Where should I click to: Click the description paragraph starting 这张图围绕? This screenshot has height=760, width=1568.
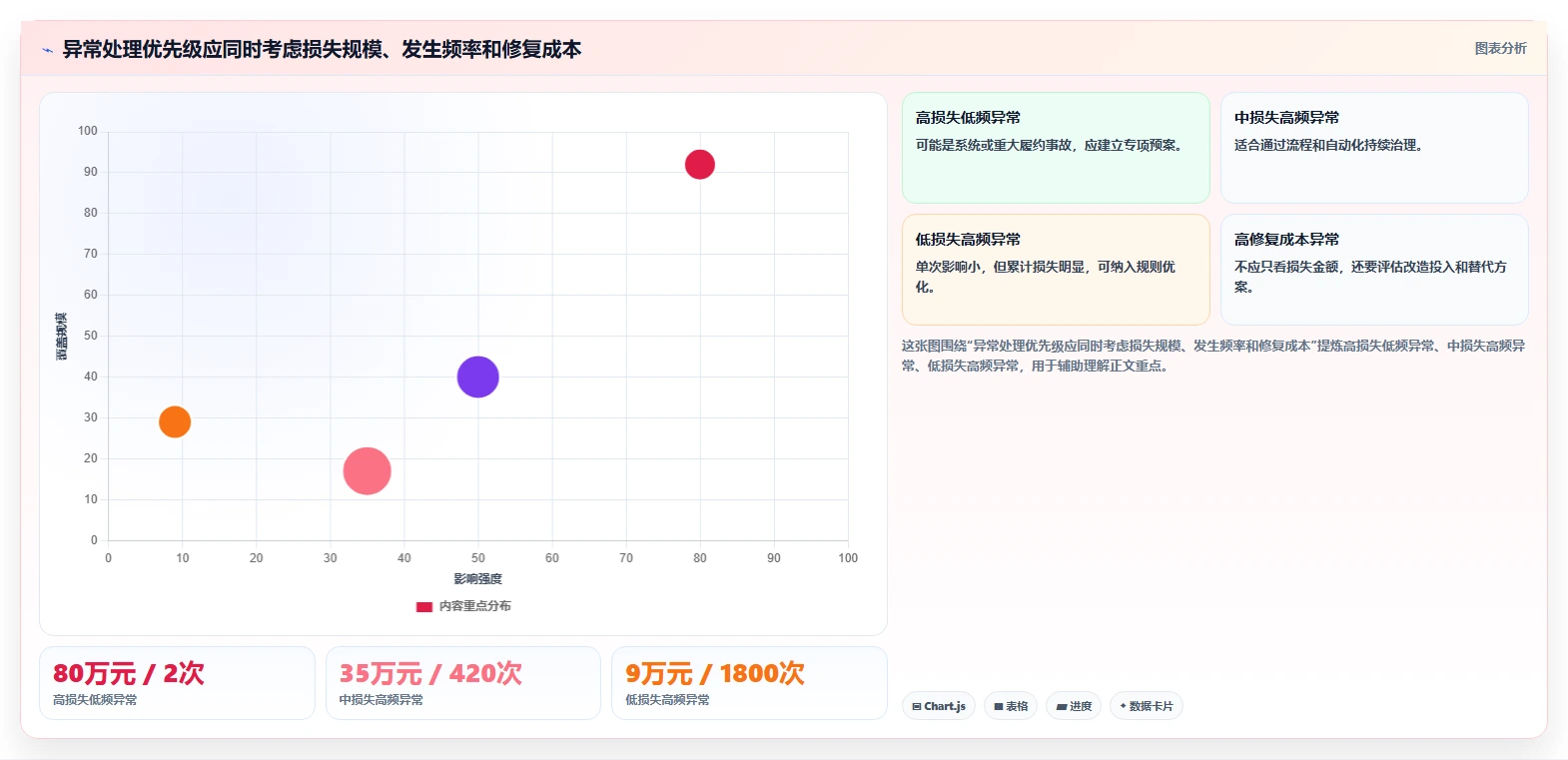[1213, 356]
